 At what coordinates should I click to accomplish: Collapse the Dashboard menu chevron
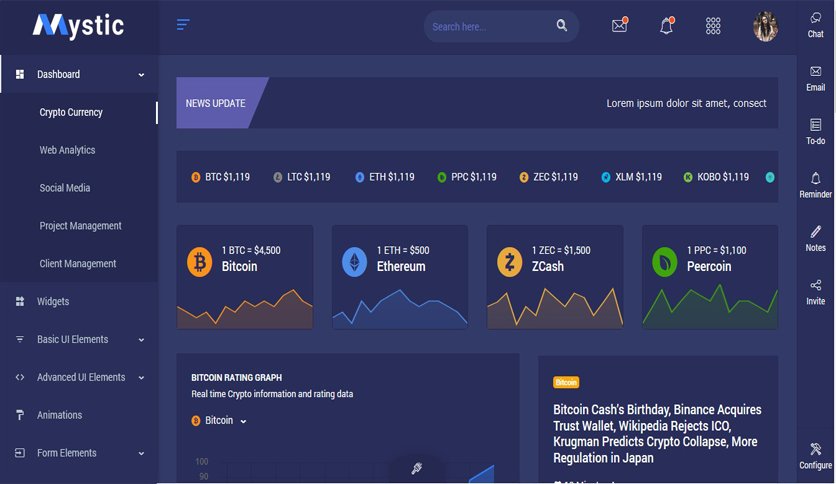tap(141, 75)
